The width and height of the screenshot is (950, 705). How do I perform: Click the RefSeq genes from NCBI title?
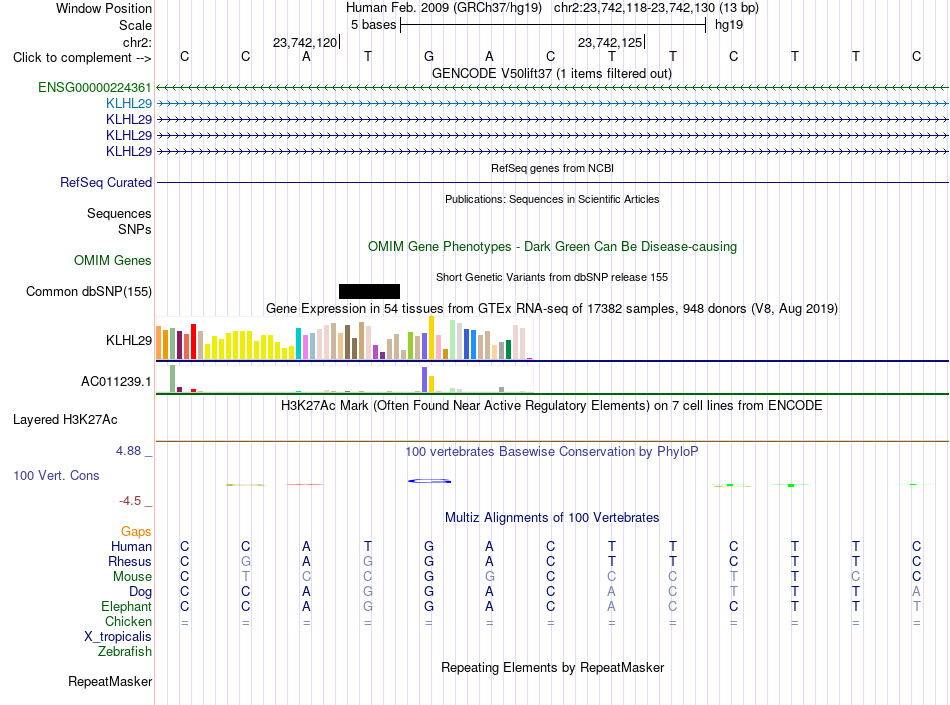(x=553, y=168)
